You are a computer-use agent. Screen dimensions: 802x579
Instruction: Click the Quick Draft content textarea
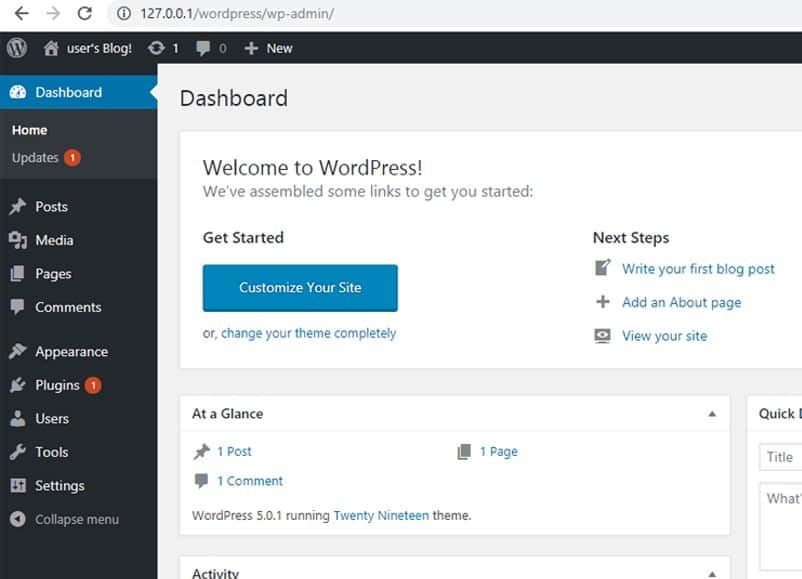pos(781,527)
